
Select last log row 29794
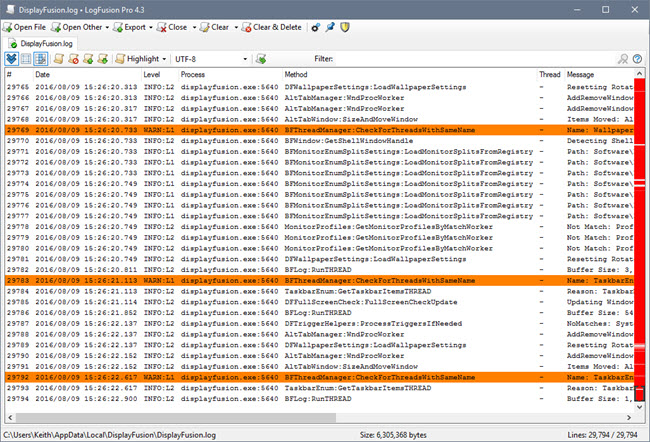(320, 399)
